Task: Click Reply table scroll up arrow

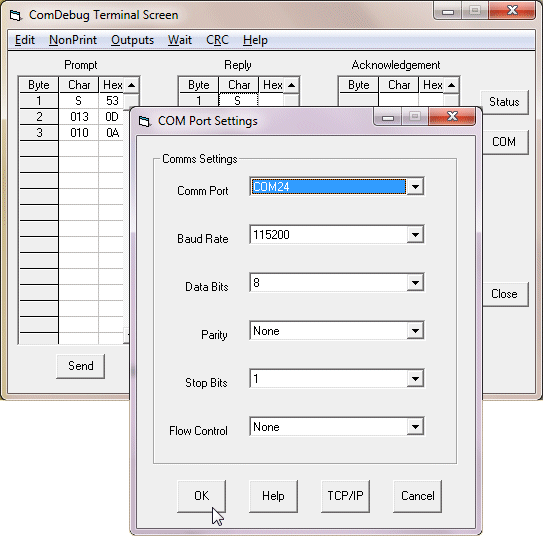Action: click(x=292, y=85)
